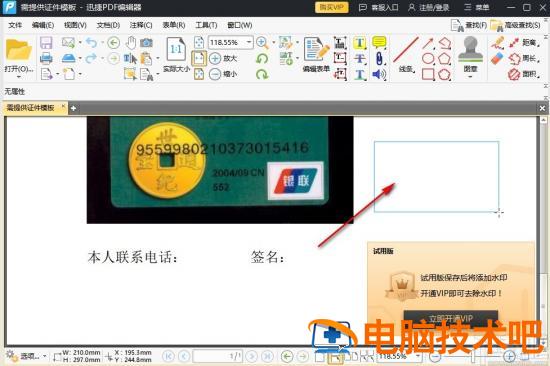550x366 pixels.
Task: Open the 视图(V) menu
Action: tap(75, 25)
